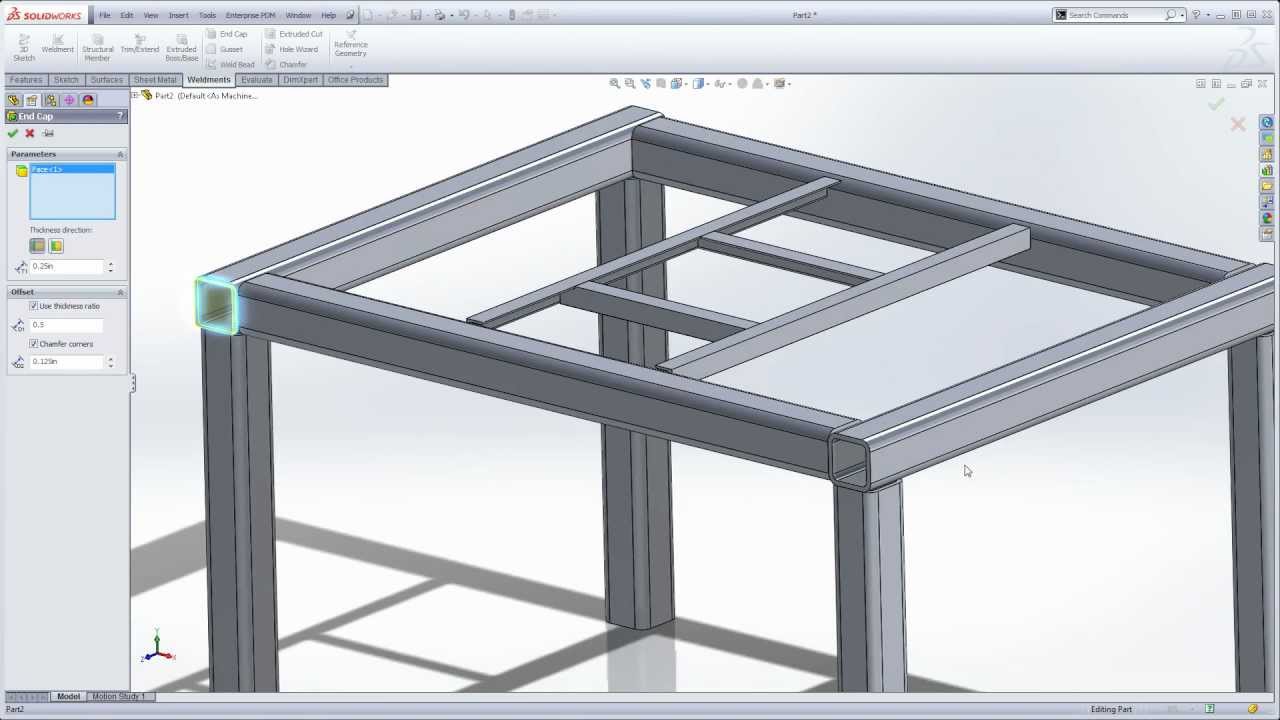Confirm End Cap with green checkmark
The height and width of the screenshot is (720, 1280).
pyautogui.click(x=12, y=133)
